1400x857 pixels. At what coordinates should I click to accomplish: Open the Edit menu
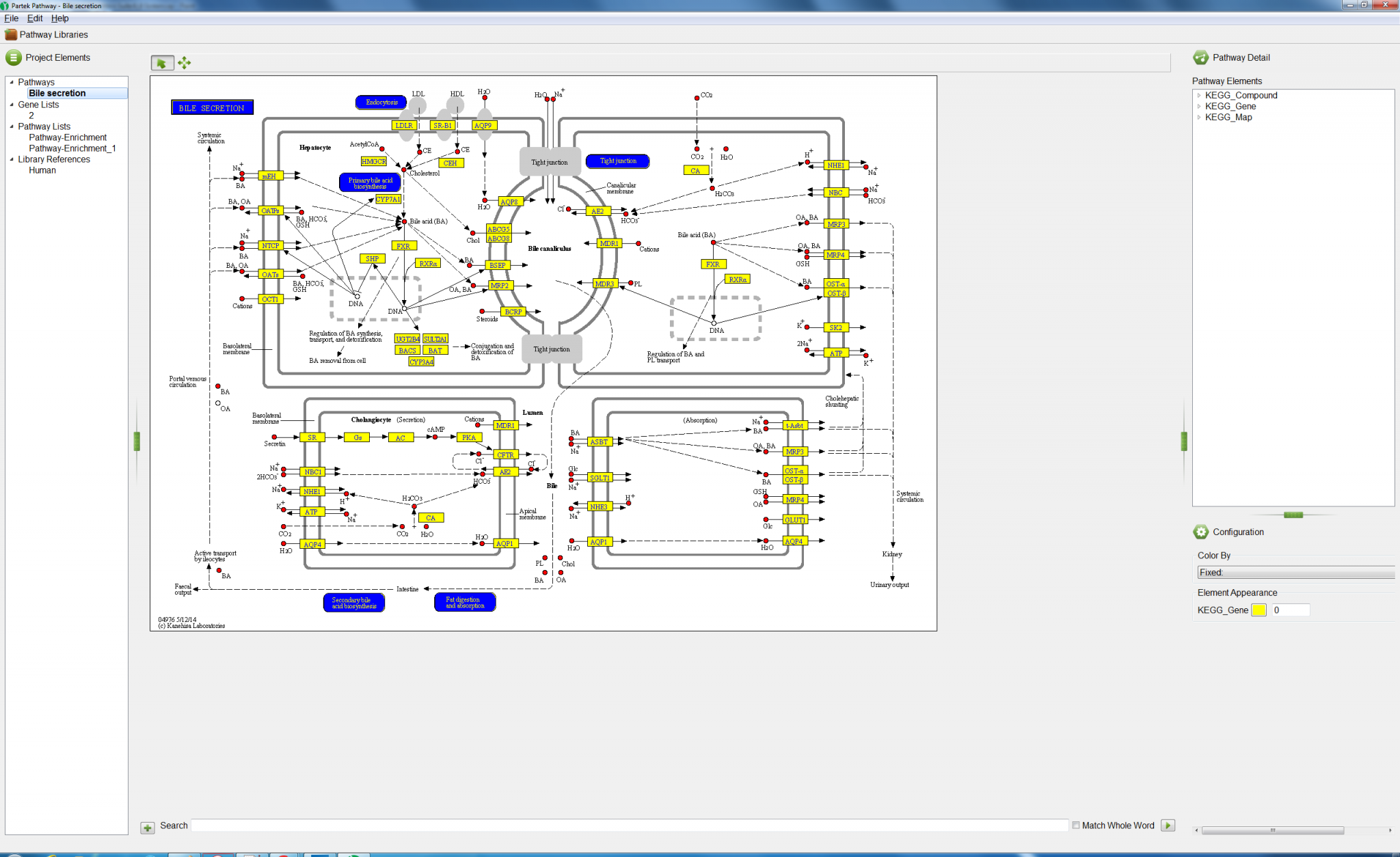[x=34, y=18]
